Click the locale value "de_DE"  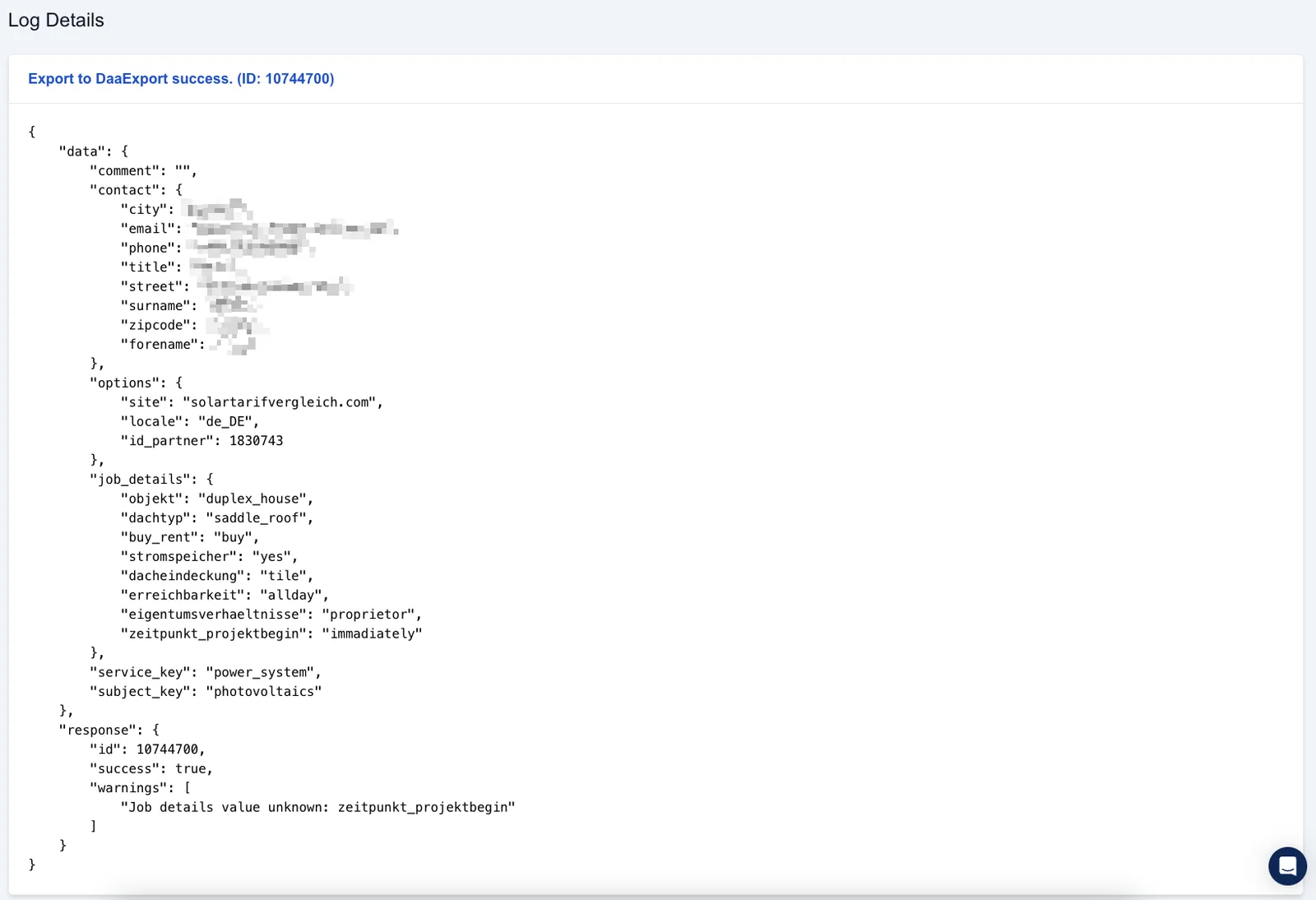coord(225,422)
